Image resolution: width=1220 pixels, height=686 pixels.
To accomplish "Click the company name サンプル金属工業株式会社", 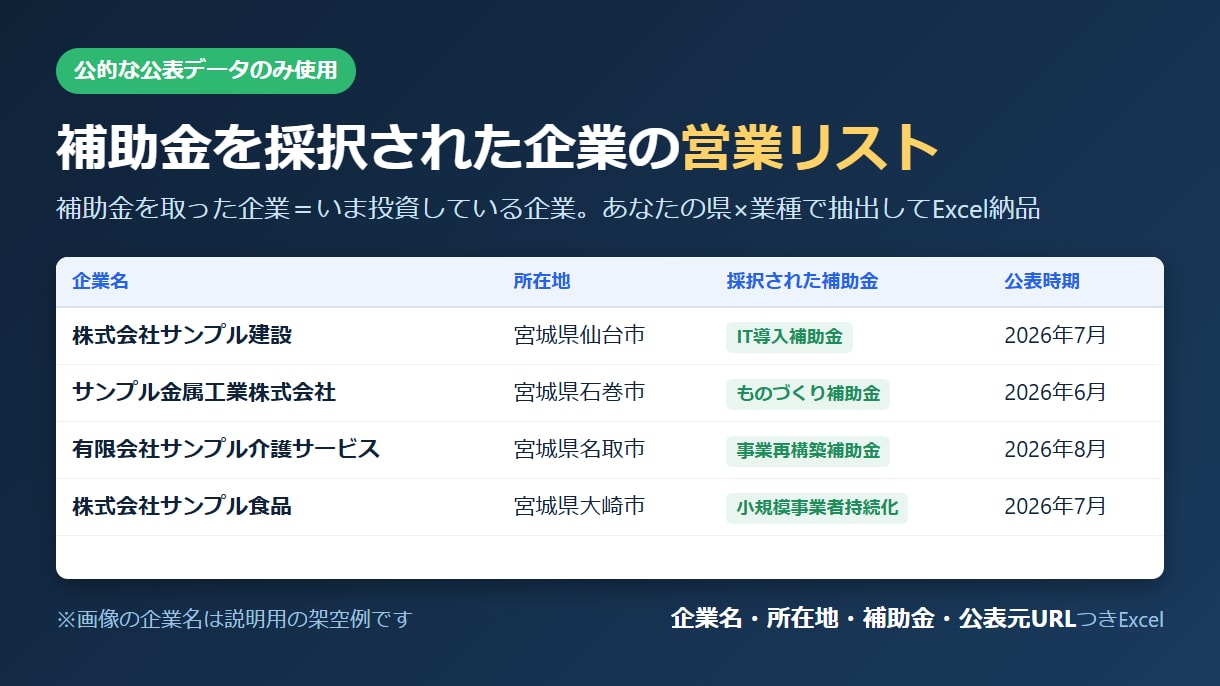I will point(204,392).
